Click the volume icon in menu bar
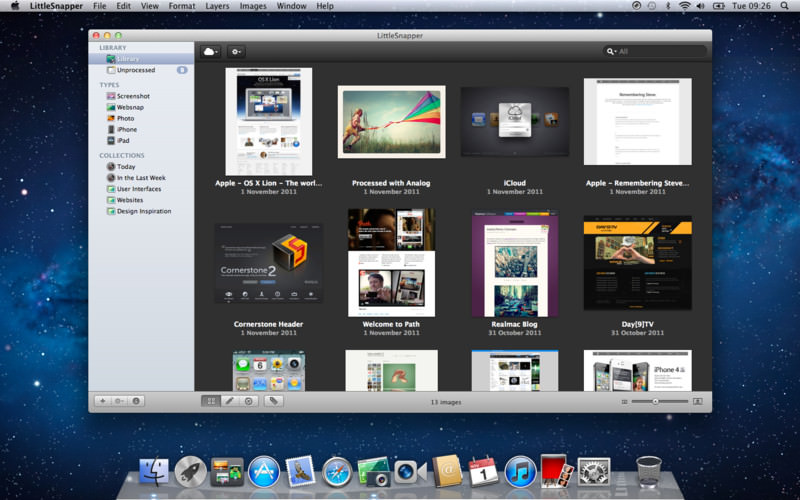 701,6
